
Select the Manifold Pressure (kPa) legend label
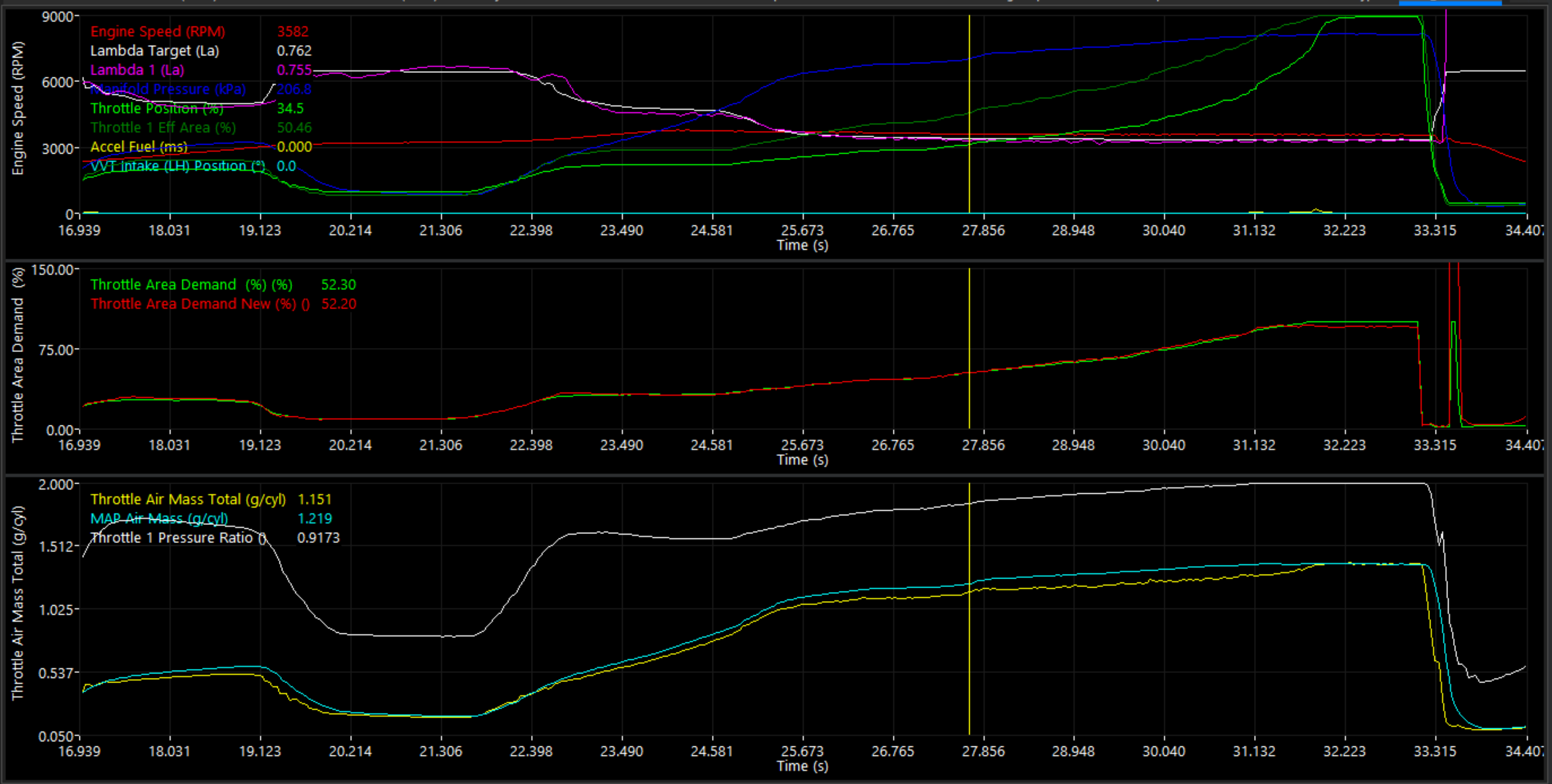click(168, 89)
